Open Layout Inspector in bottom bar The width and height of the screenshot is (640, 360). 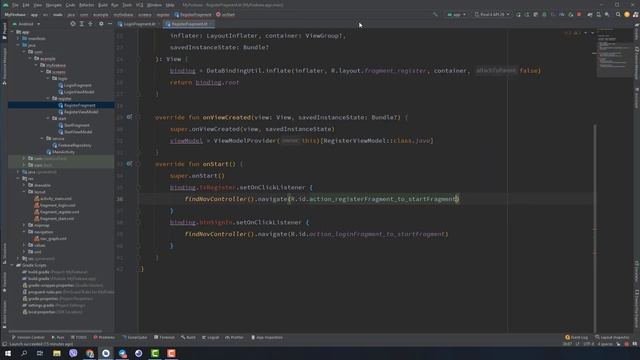coord(612,338)
